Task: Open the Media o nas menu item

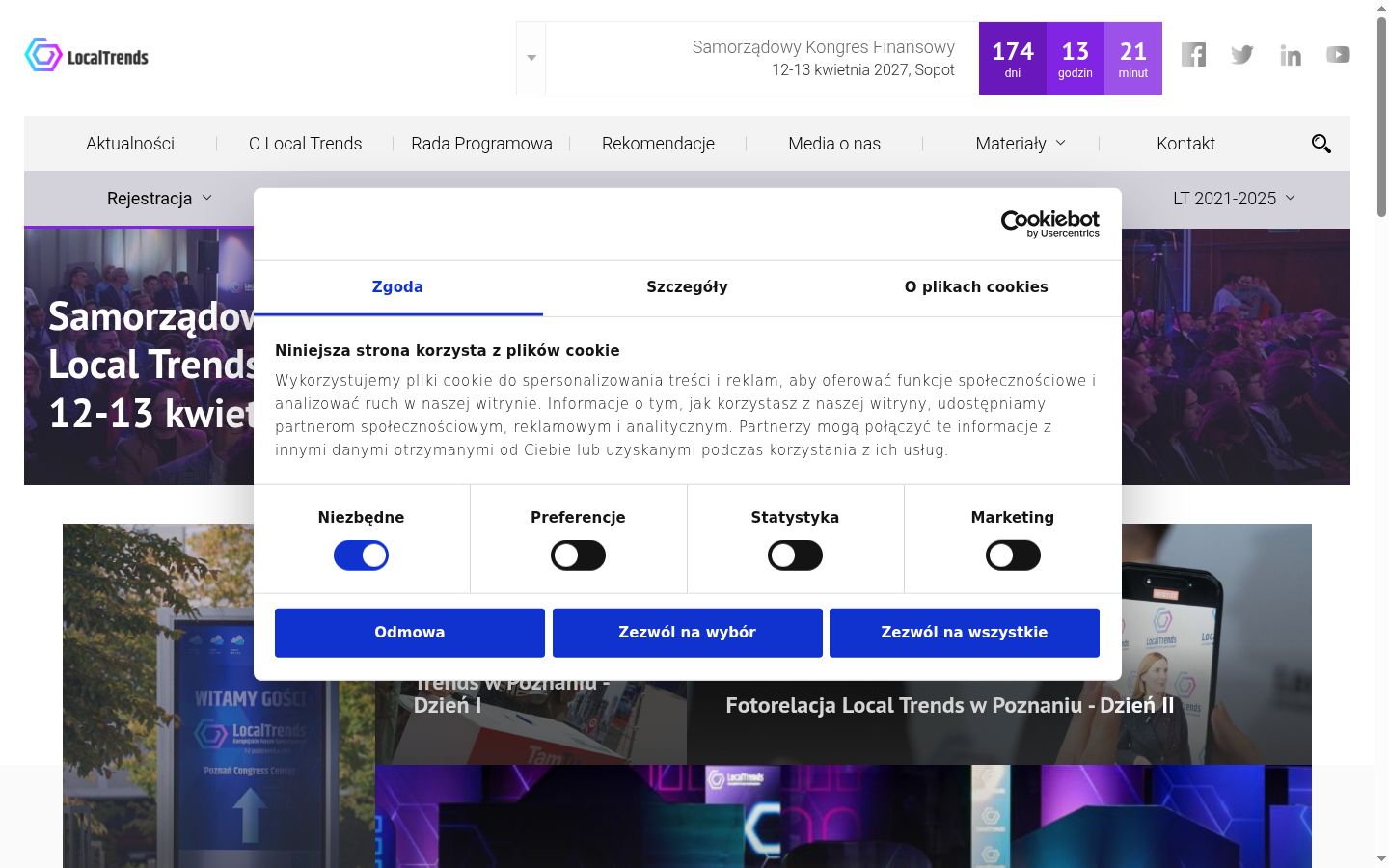Action: tap(834, 144)
